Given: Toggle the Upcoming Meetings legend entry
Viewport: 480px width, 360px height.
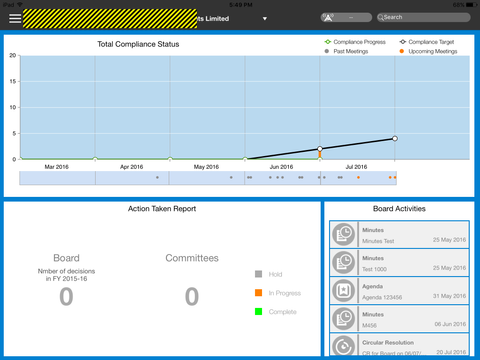Looking at the screenshot, I should 428,51.
